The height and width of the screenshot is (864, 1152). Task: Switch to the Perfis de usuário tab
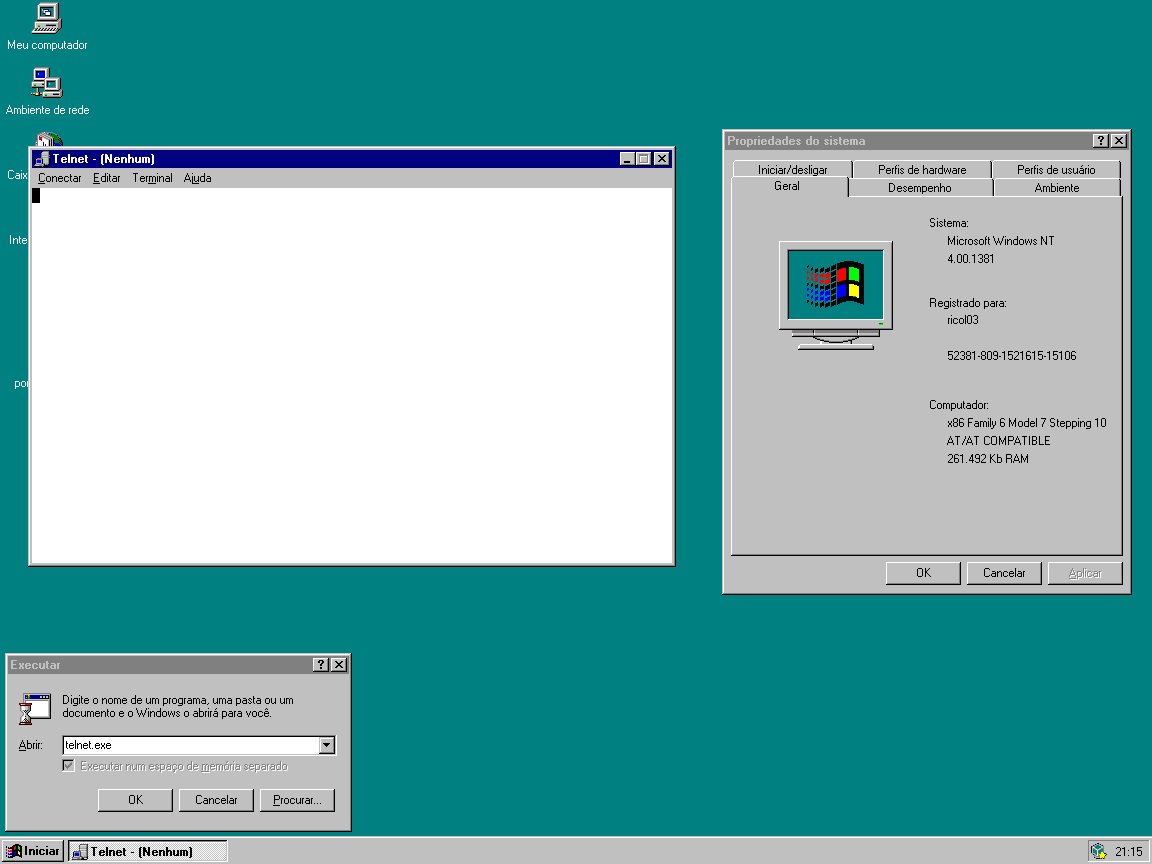click(x=1056, y=170)
